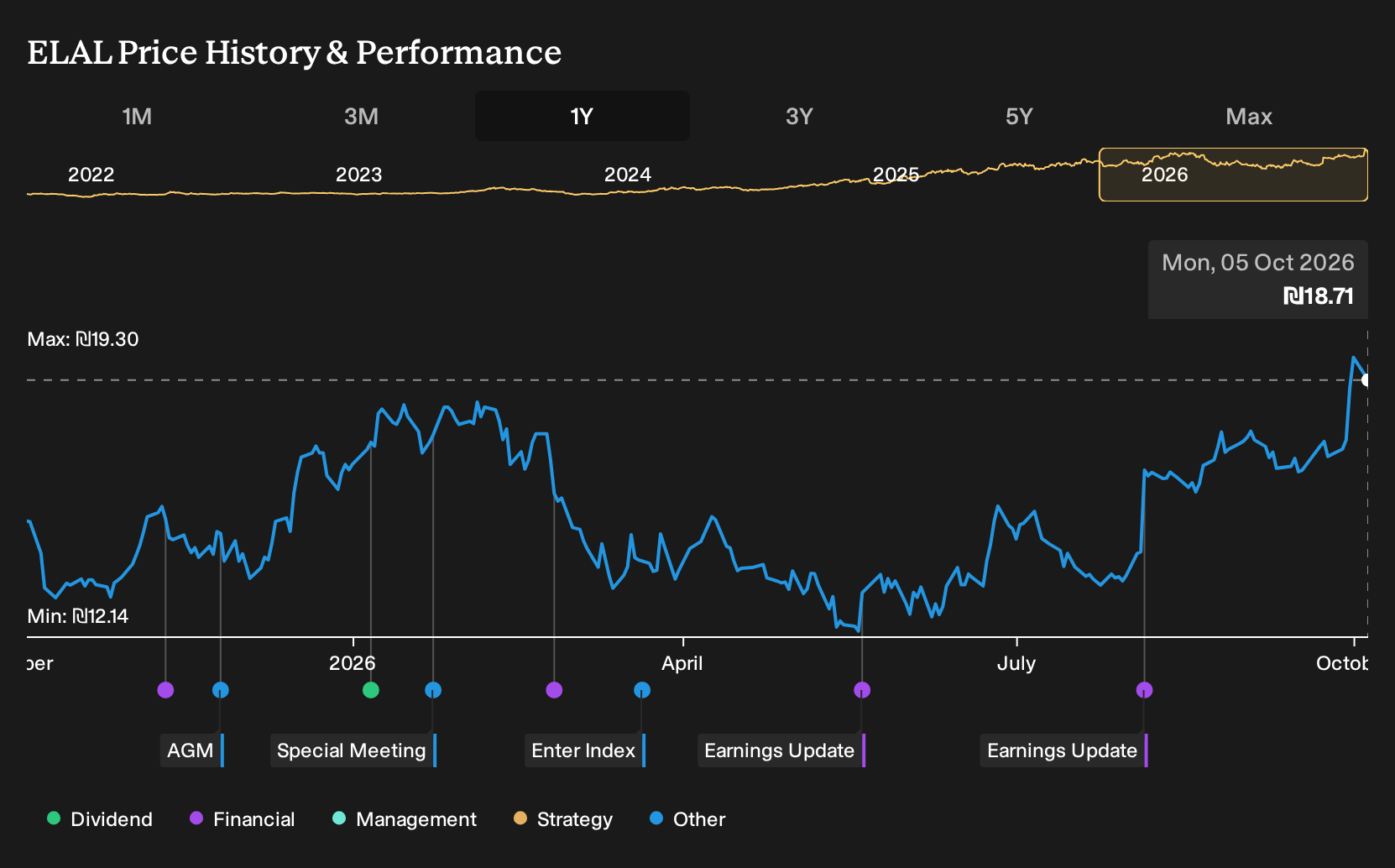This screenshot has width=1395, height=868.
Task: Click the purple dot above first Earnings Update
Action: point(862,690)
